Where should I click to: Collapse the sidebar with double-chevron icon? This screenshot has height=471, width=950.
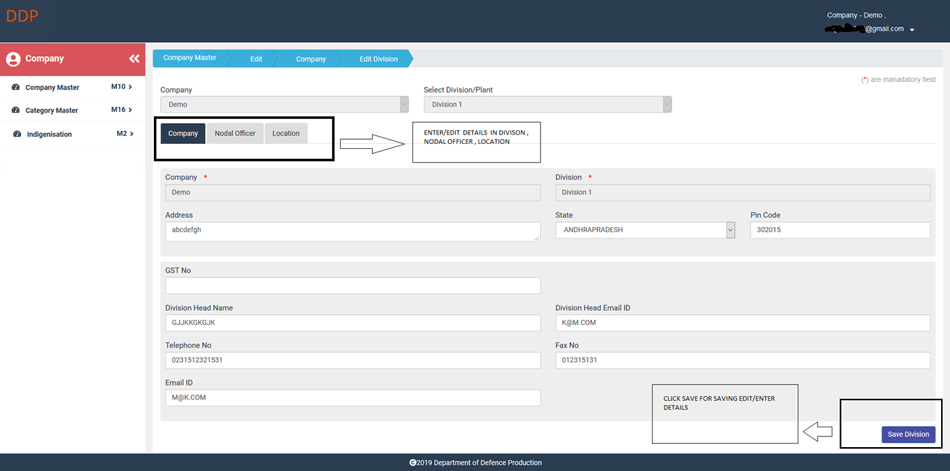134,59
